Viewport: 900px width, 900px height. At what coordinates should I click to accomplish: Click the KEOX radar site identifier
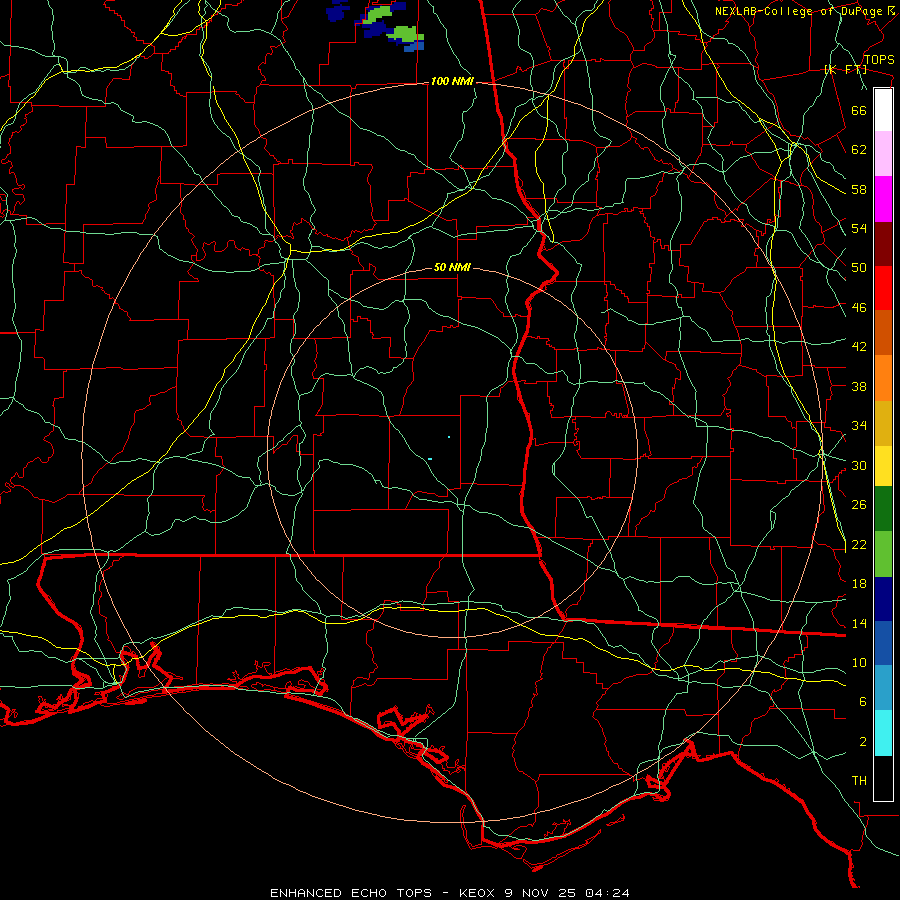[479, 893]
